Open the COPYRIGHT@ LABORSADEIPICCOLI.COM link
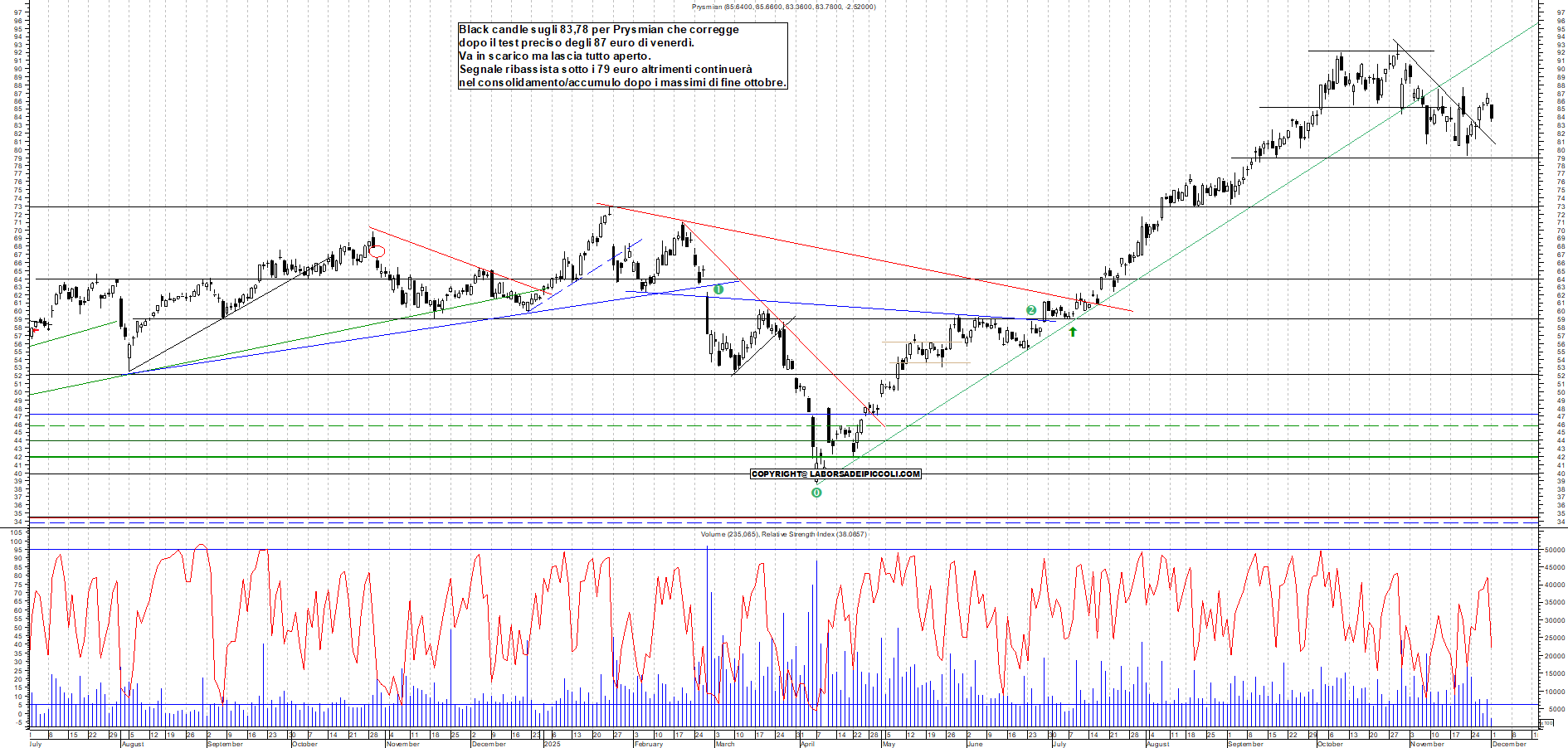The image size is (1568, 748). [x=835, y=474]
